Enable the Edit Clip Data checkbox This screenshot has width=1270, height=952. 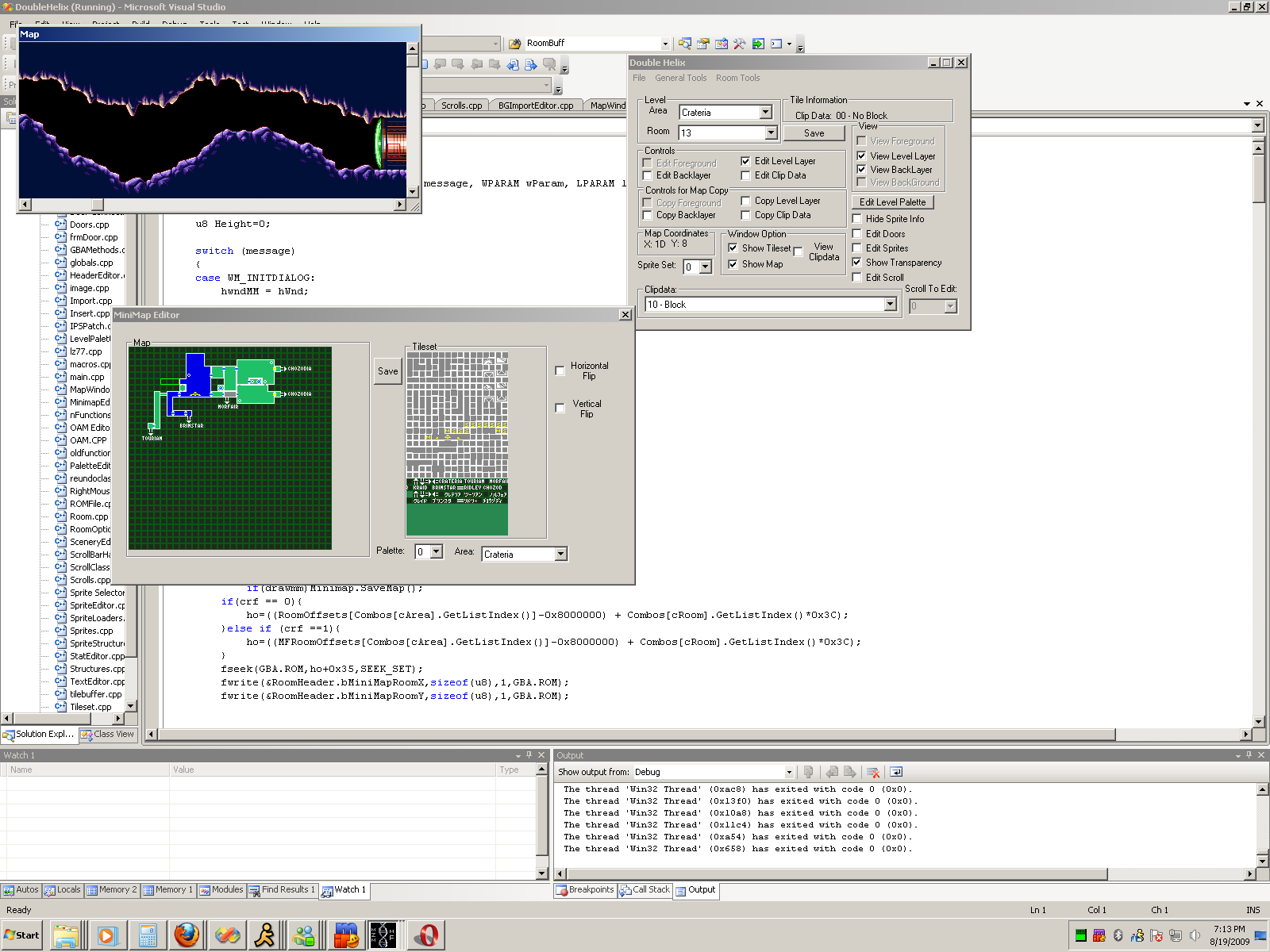[x=745, y=175]
